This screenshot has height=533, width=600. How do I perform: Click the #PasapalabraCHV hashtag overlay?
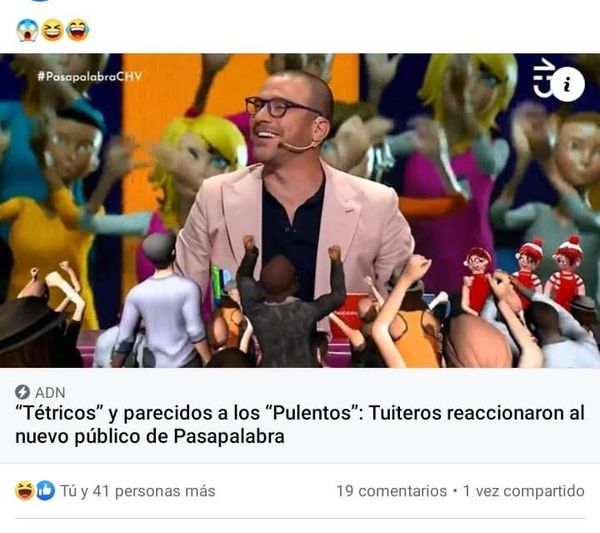(x=90, y=76)
